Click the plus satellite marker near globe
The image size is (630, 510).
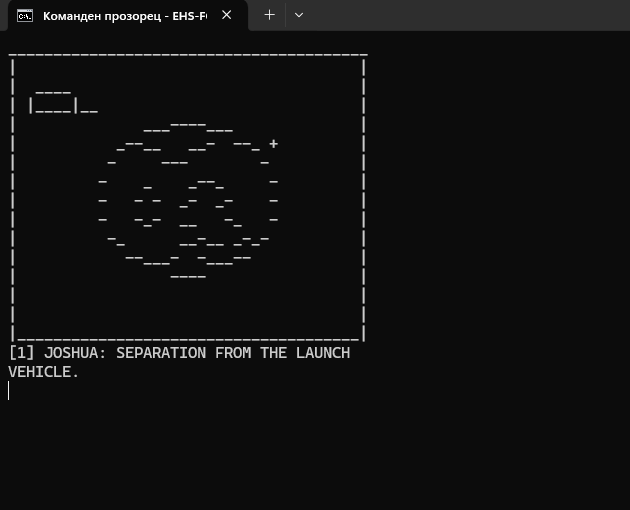(x=274, y=143)
